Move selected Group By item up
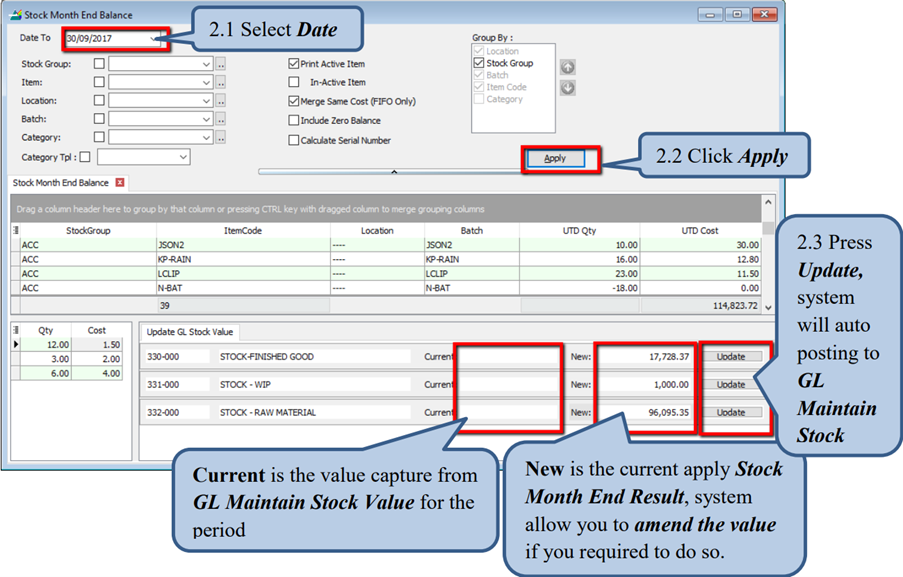903x577 pixels. (x=567, y=67)
